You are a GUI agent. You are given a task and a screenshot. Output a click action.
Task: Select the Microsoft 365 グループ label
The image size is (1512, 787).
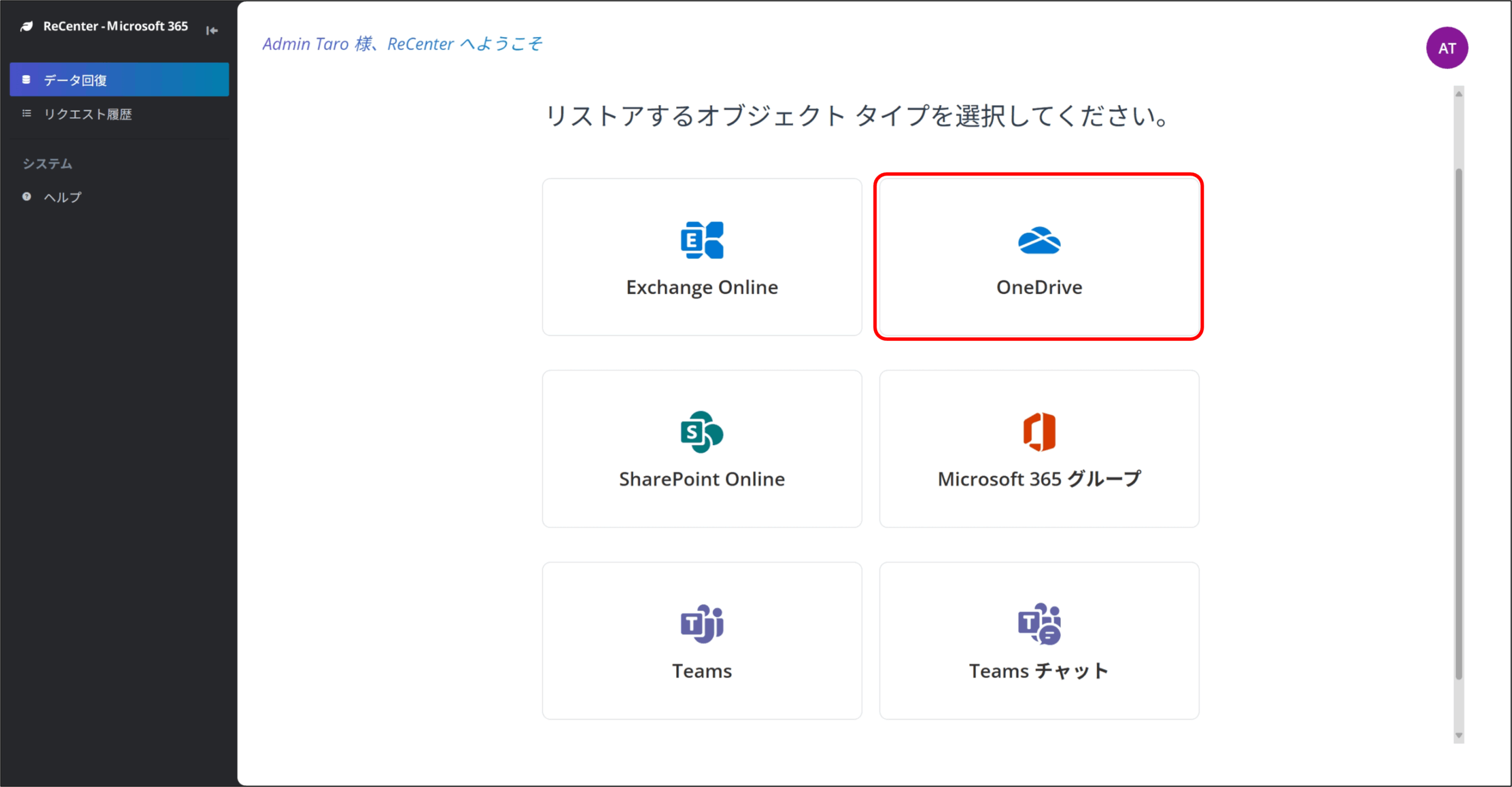[x=1039, y=479]
